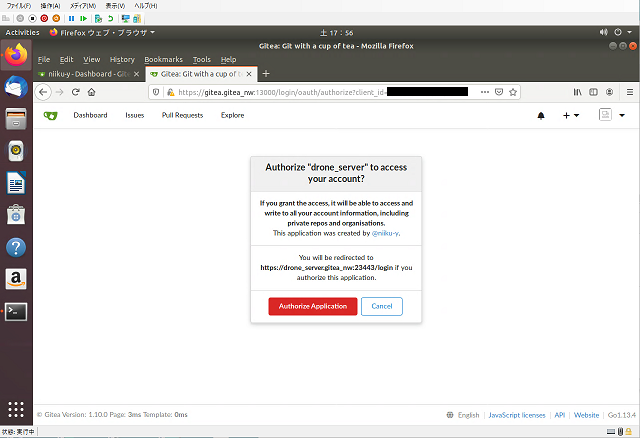Open Gitea Pull Requests page
The height and width of the screenshot is (438, 640).
coord(182,115)
